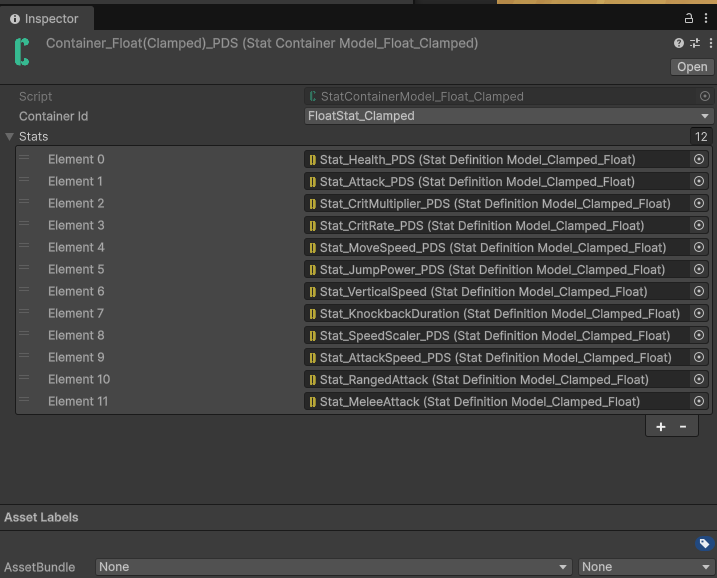Select the Element 1 label
This screenshot has width=717, height=578.
pyautogui.click(x=75, y=182)
